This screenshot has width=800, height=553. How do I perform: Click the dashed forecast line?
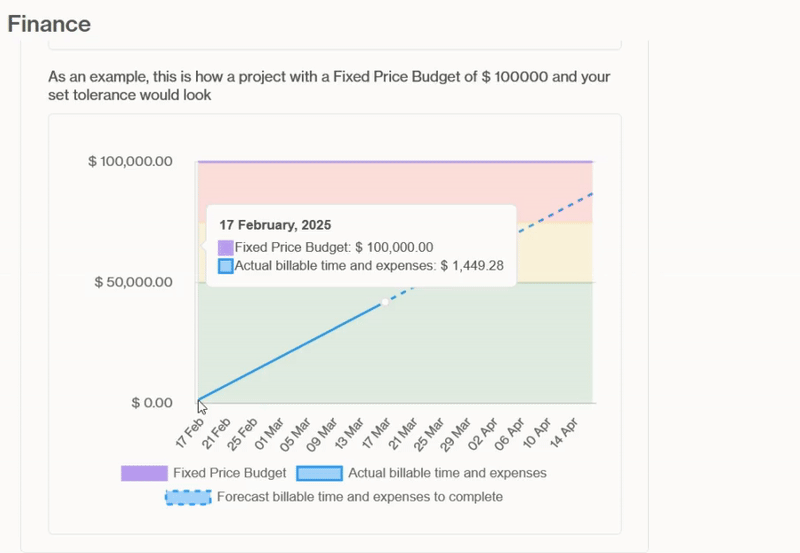coord(560,210)
